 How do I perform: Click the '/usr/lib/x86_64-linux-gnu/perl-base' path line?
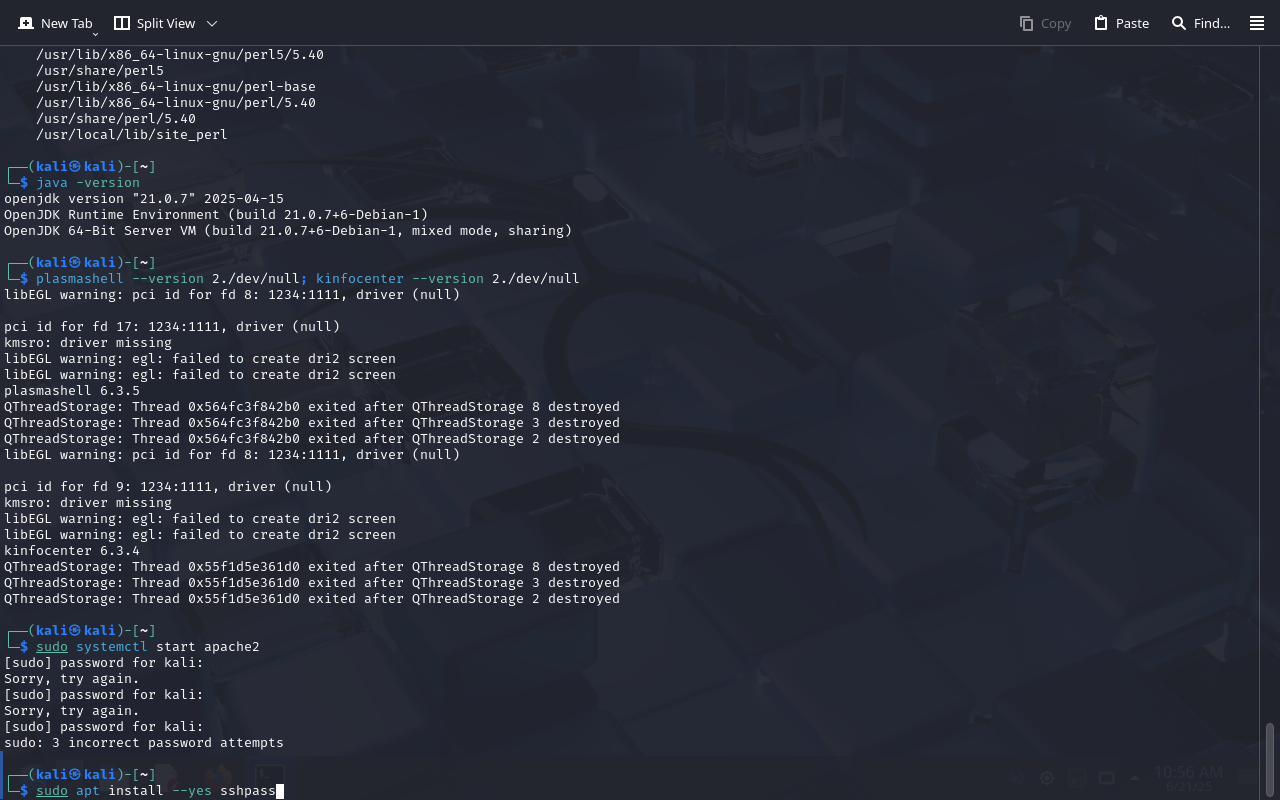(x=176, y=87)
